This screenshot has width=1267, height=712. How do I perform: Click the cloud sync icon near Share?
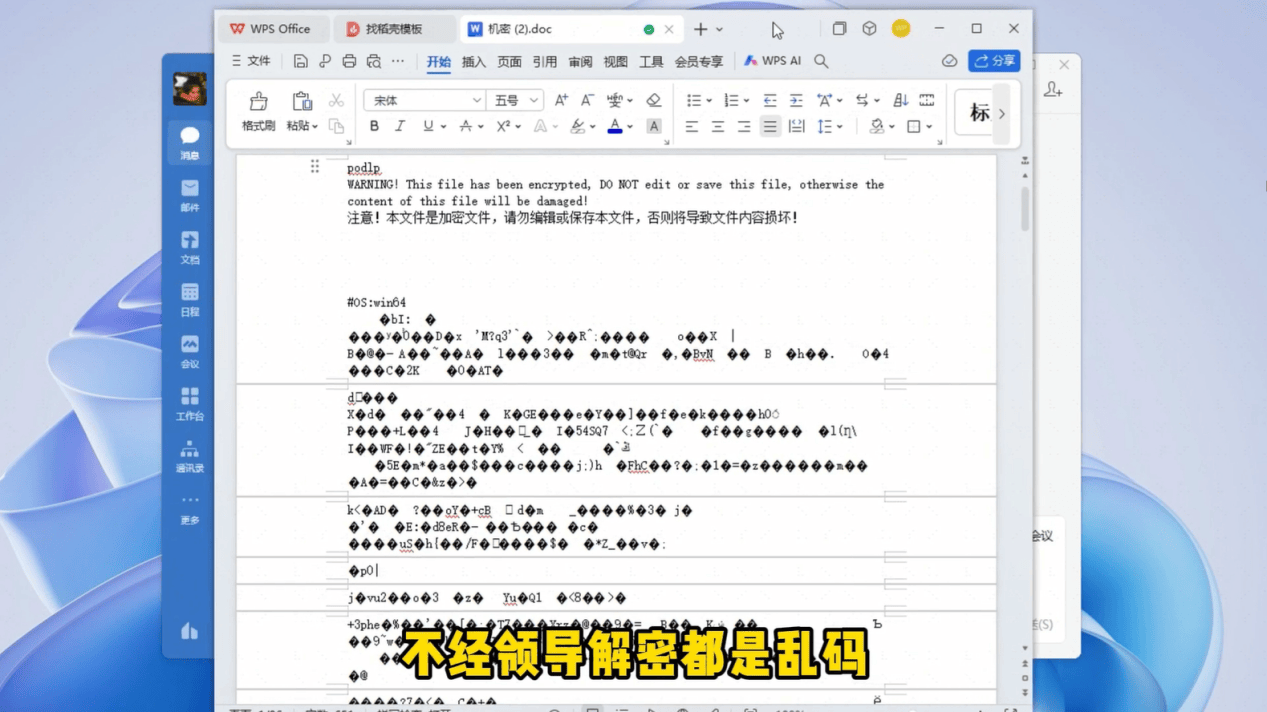click(950, 61)
